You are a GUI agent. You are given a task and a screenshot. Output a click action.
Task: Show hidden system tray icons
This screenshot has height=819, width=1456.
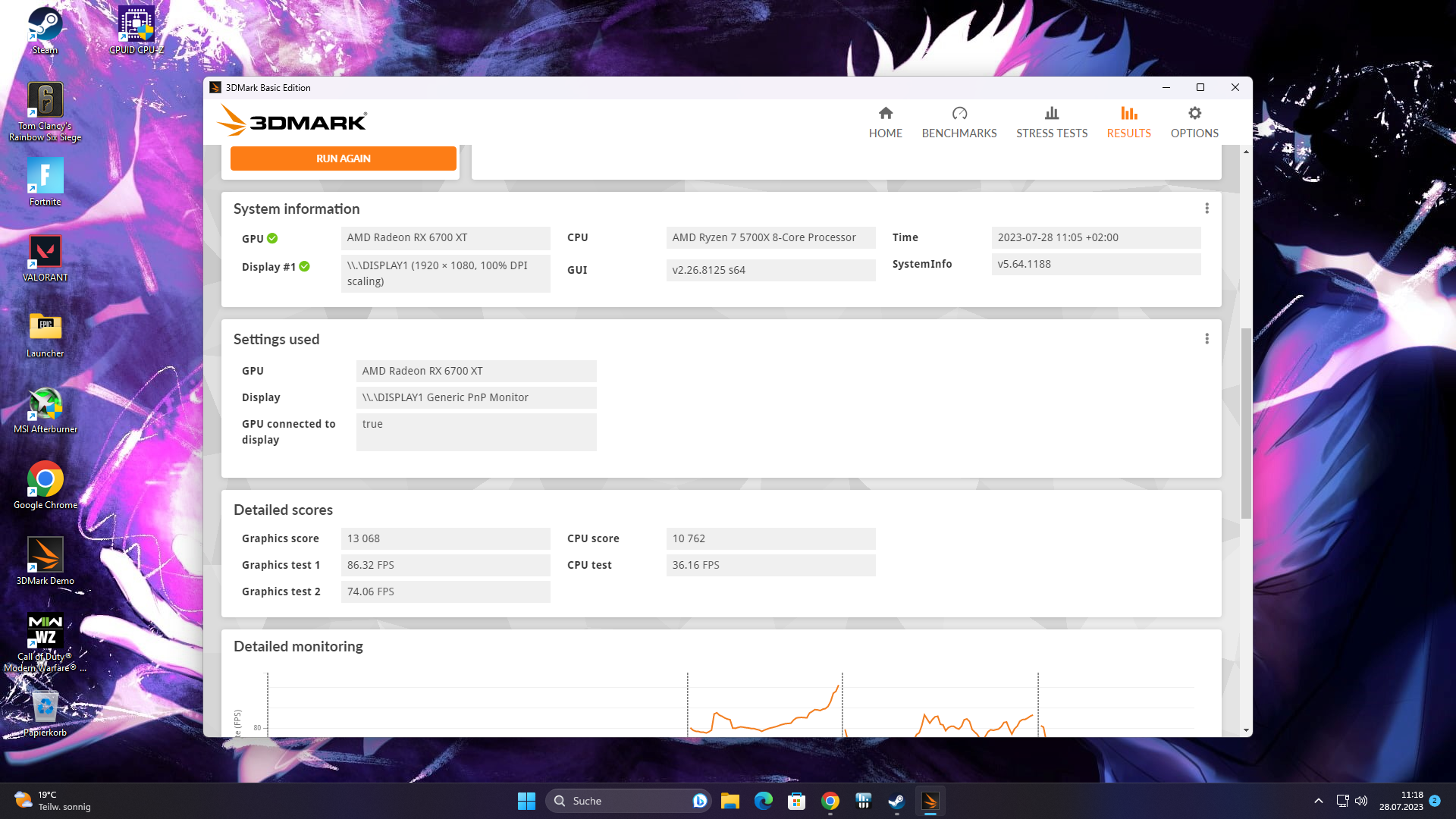click(x=1318, y=801)
